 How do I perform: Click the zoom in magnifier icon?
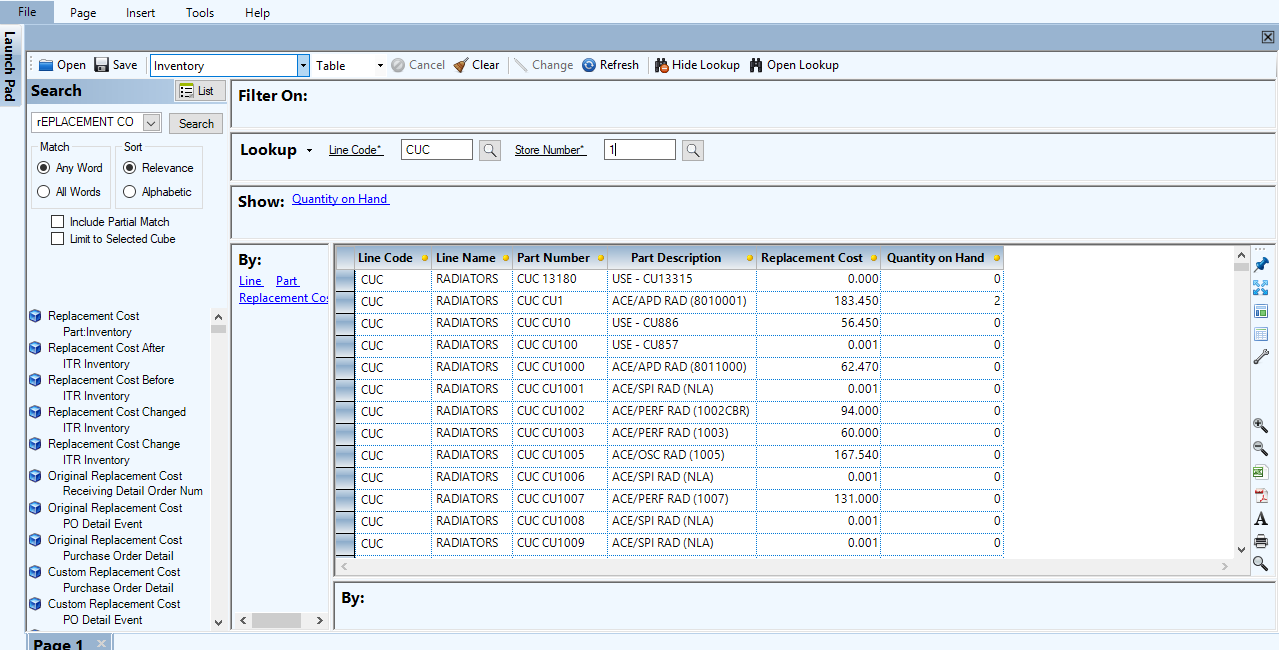1260,426
